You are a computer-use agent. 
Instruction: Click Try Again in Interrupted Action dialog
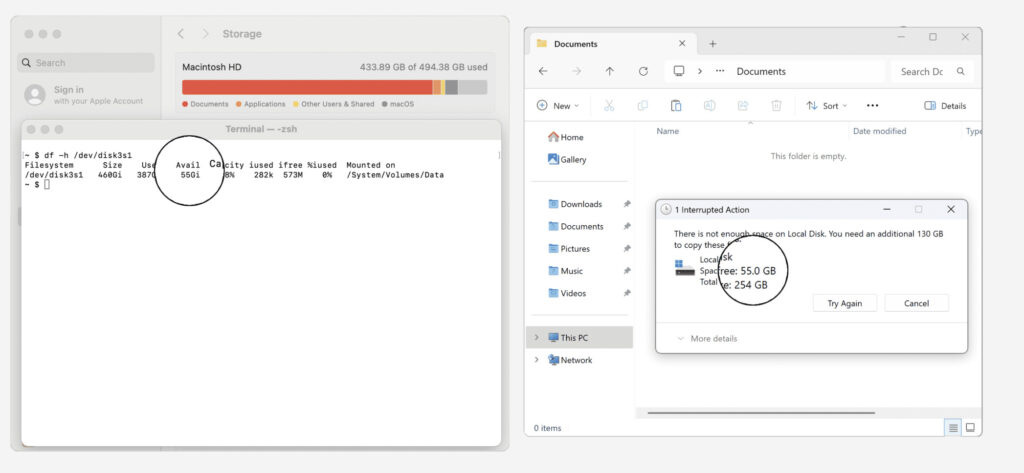coord(844,303)
